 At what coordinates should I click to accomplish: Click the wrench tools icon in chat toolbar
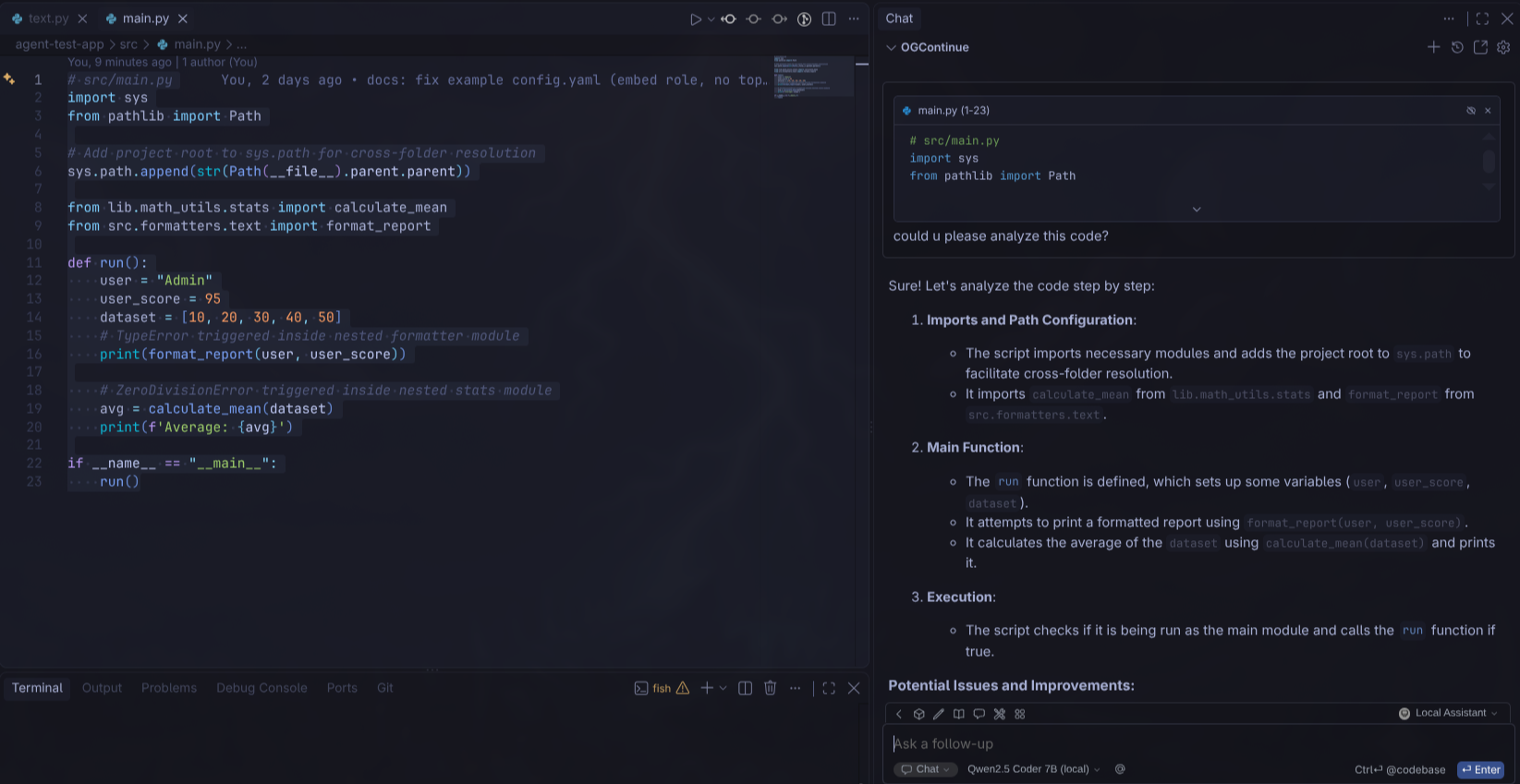[1000, 714]
